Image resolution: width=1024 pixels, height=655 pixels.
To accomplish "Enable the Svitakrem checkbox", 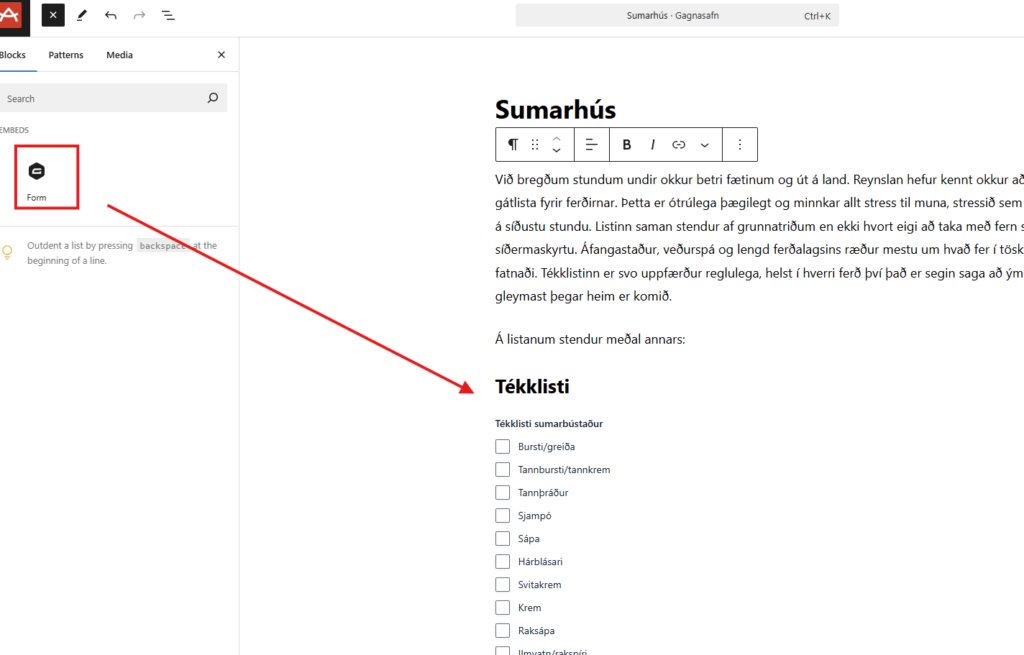I will tap(503, 584).
